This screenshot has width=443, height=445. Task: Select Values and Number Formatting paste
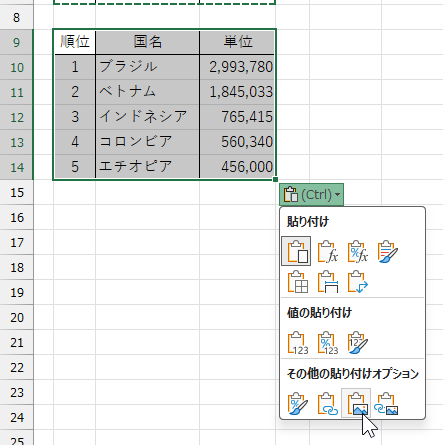tap(327, 342)
